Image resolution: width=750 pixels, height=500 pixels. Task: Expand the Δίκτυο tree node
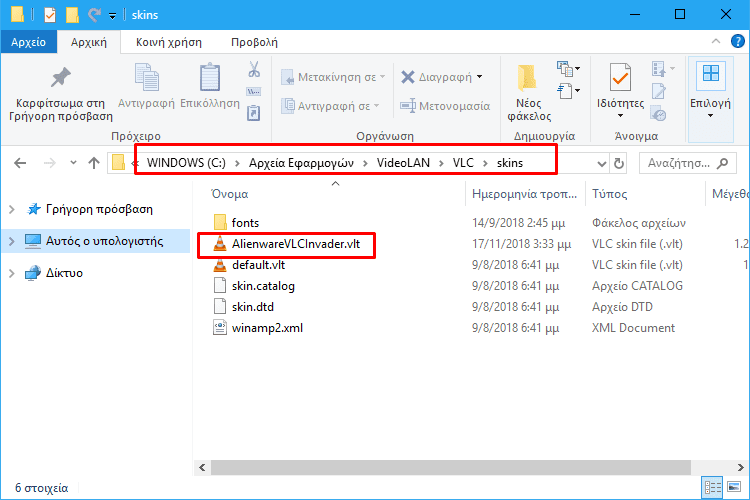[x=12, y=273]
